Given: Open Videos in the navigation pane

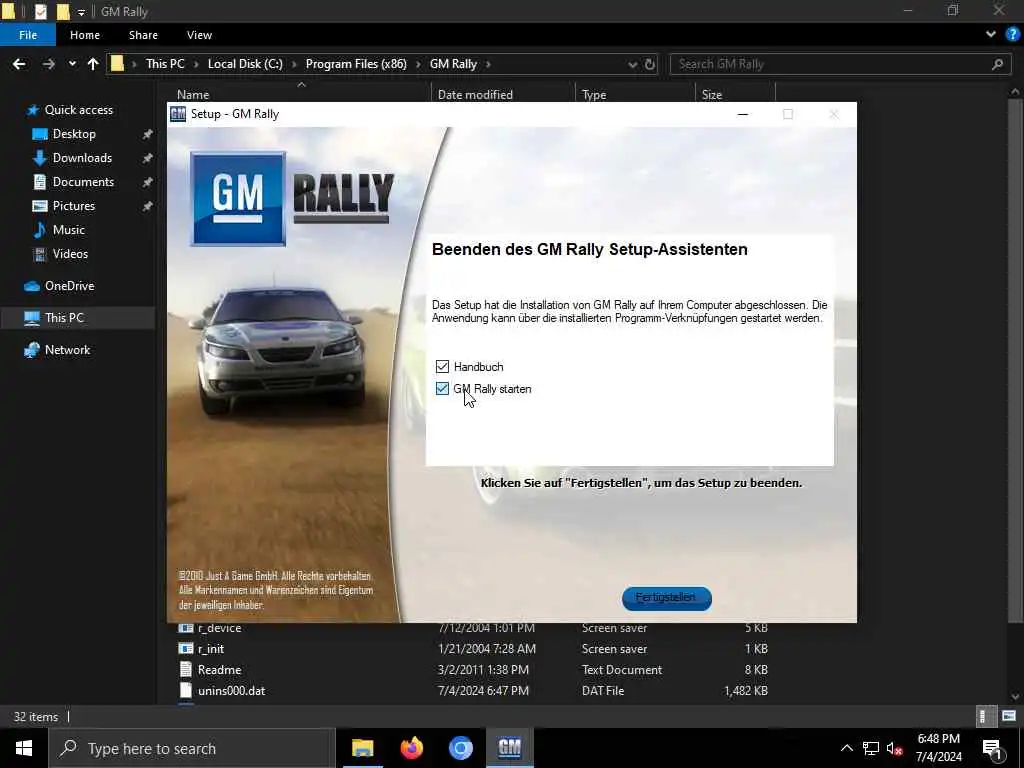Looking at the screenshot, I should point(70,254).
